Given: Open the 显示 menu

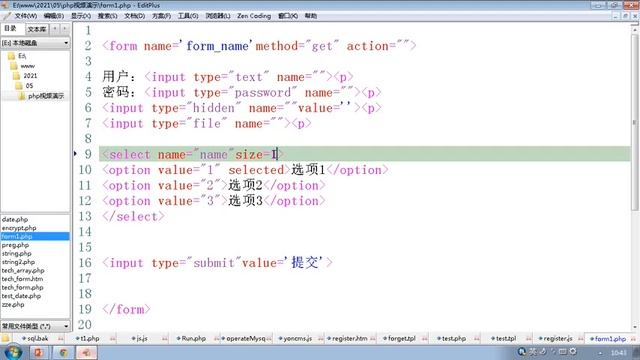Looking at the screenshot, I should [x=81, y=16].
